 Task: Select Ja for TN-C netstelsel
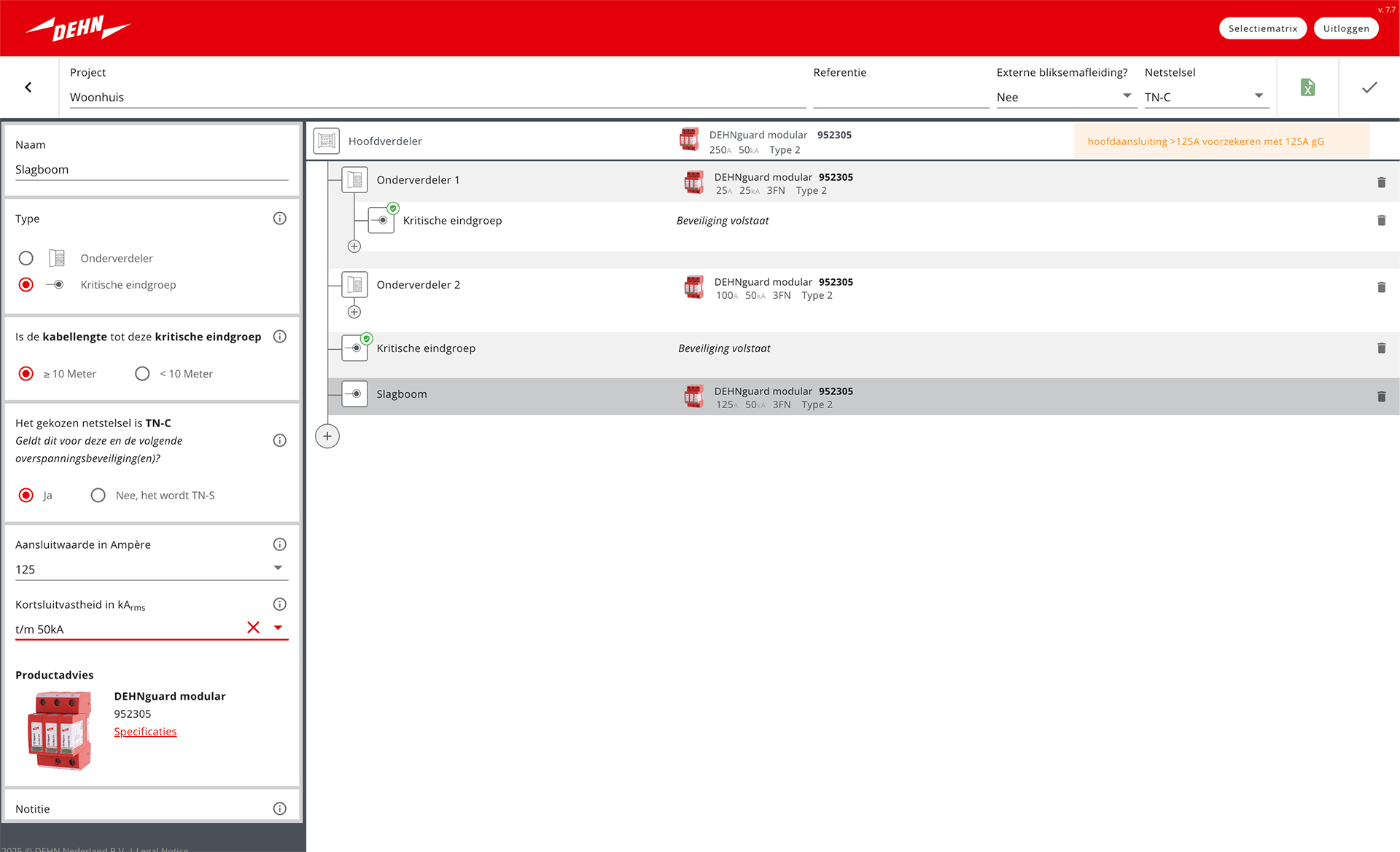tap(26, 496)
